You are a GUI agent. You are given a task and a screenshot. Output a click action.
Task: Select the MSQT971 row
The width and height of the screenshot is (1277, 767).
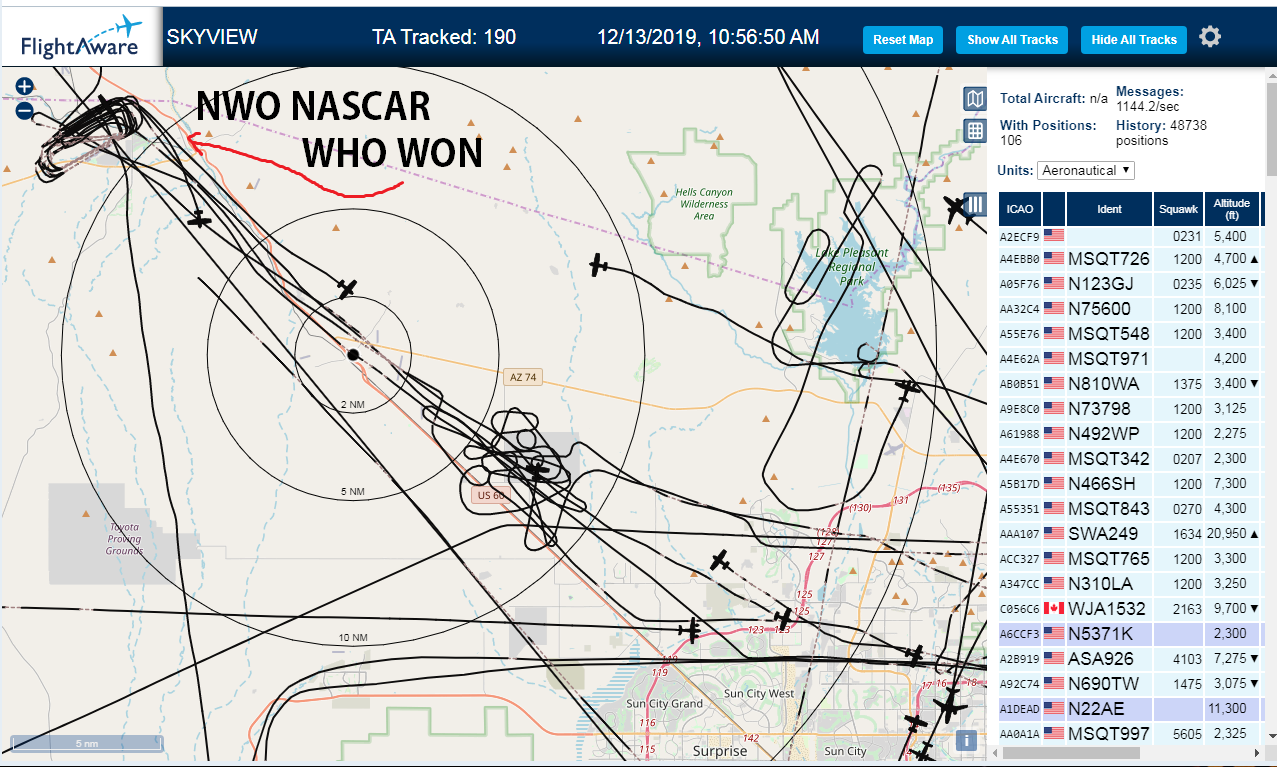(1130, 359)
